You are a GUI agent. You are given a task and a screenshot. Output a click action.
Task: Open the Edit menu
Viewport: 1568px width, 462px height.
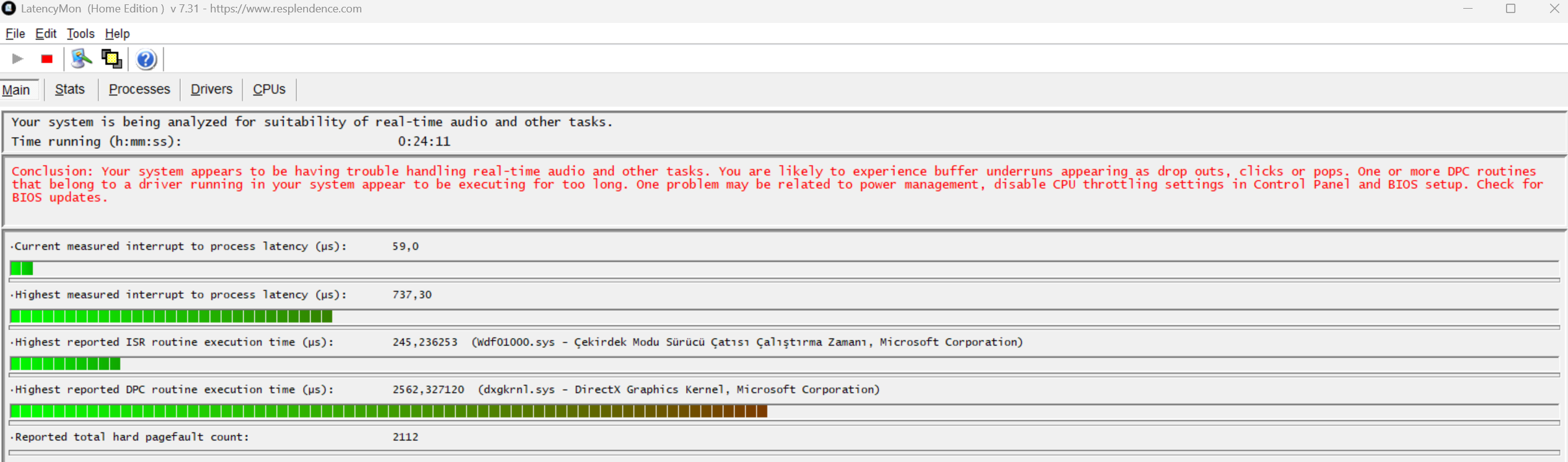click(x=46, y=33)
